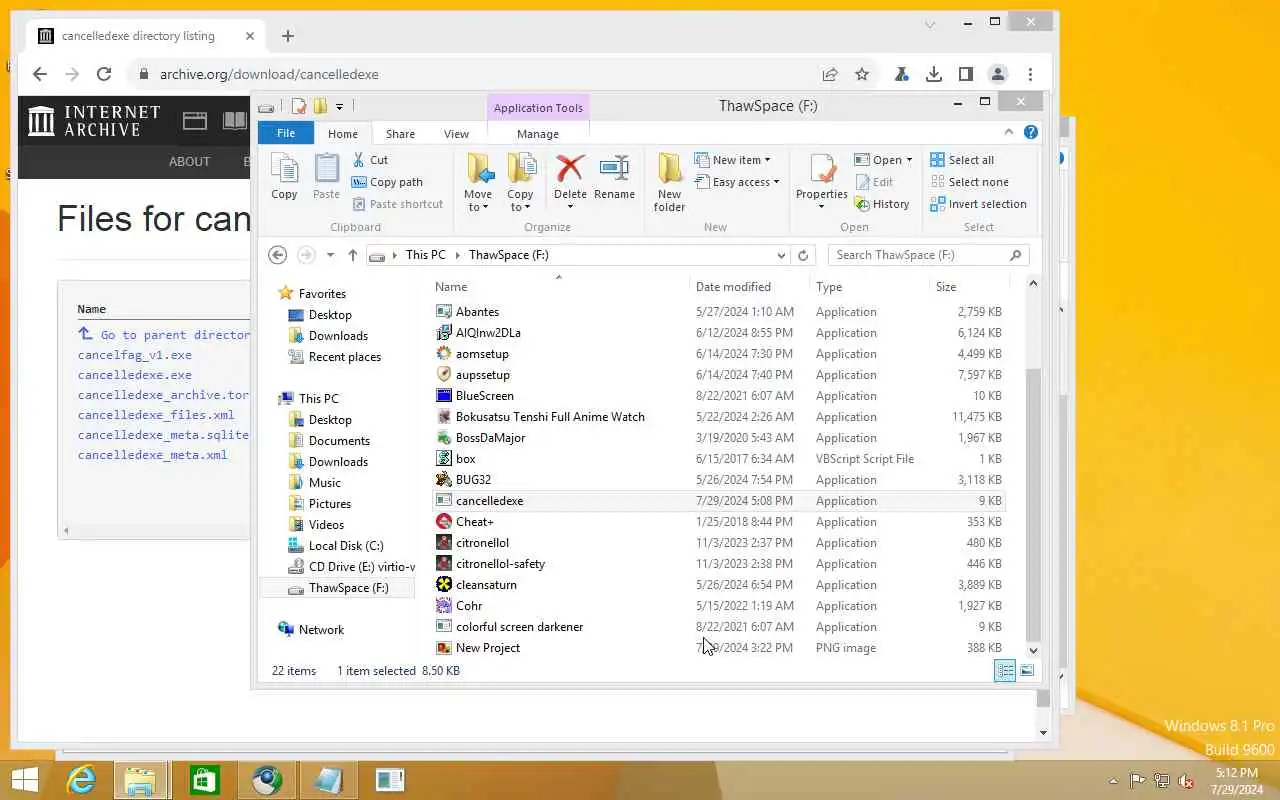This screenshot has height=800, width=1280.
Task: Click the Explorer Help question icon
Action: 1031,132
